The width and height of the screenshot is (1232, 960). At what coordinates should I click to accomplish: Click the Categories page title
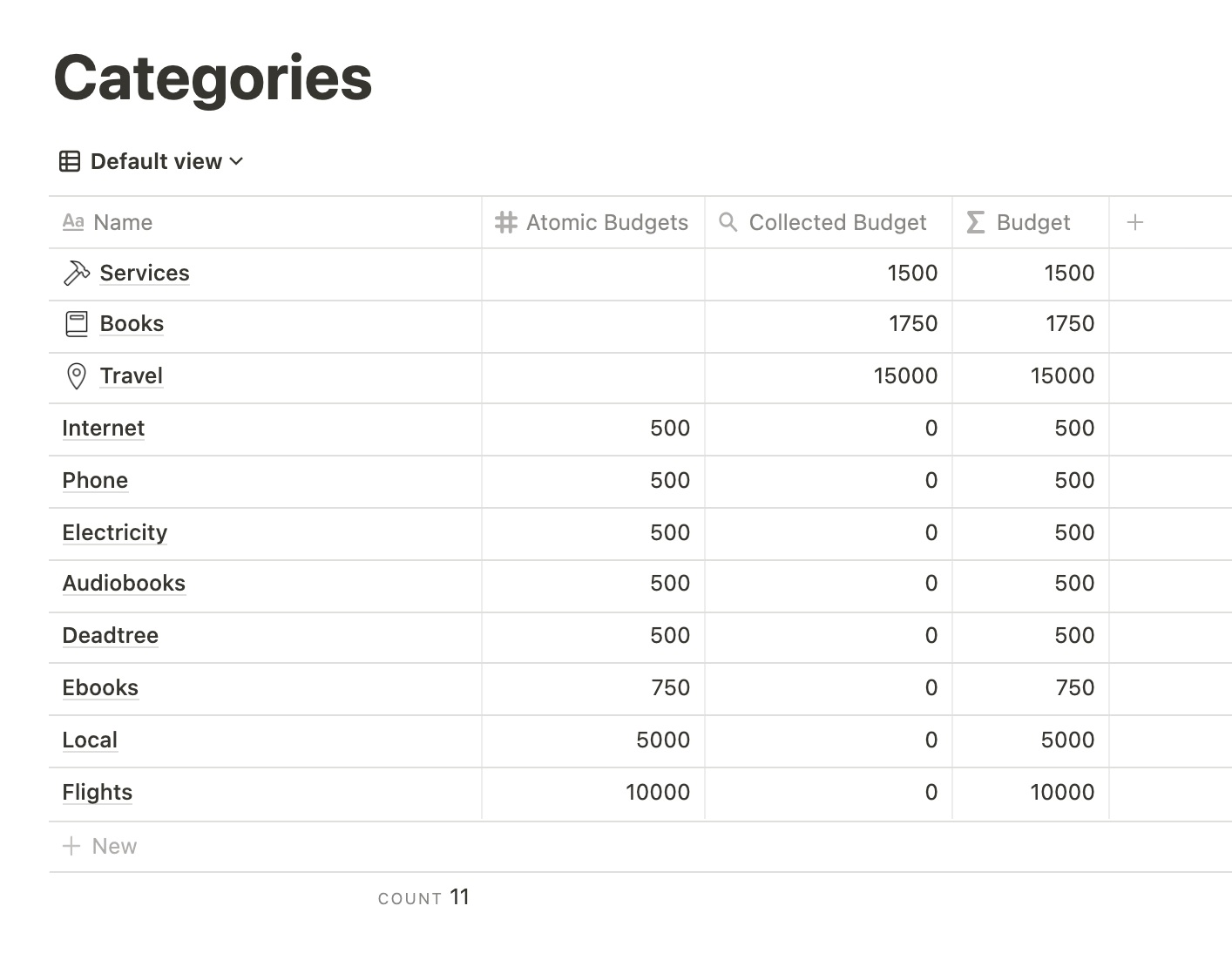click(x=213, y=78)
